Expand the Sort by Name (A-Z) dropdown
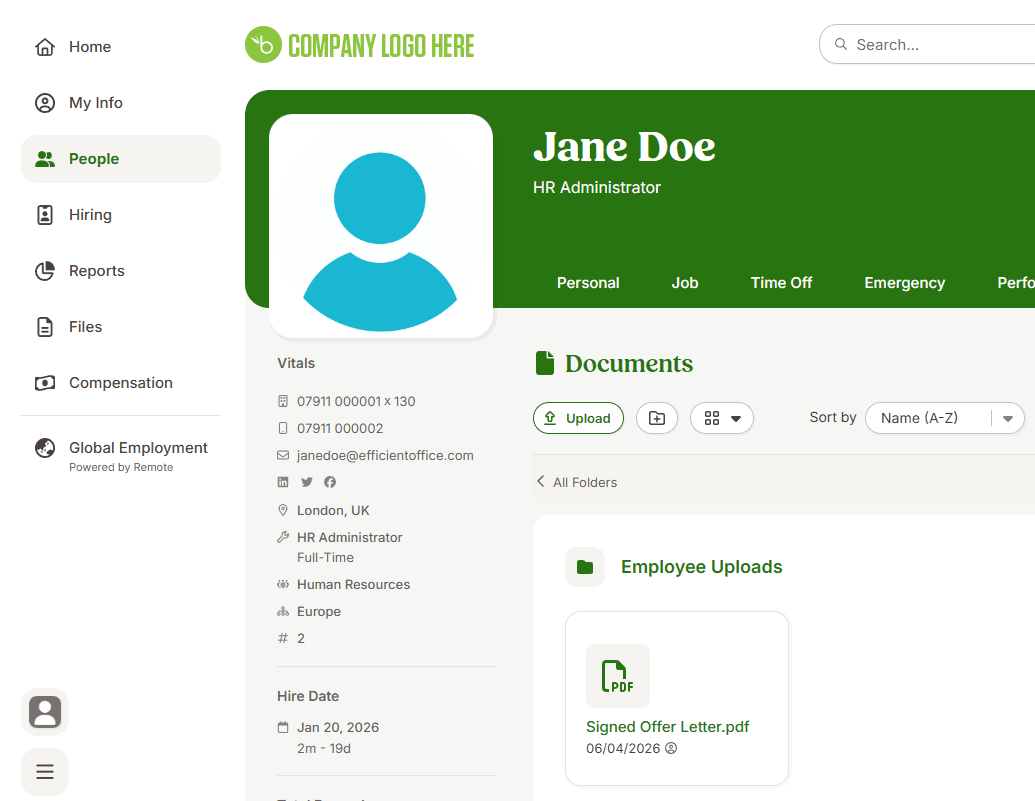1035x801 pixels. [x=944, y=418]
